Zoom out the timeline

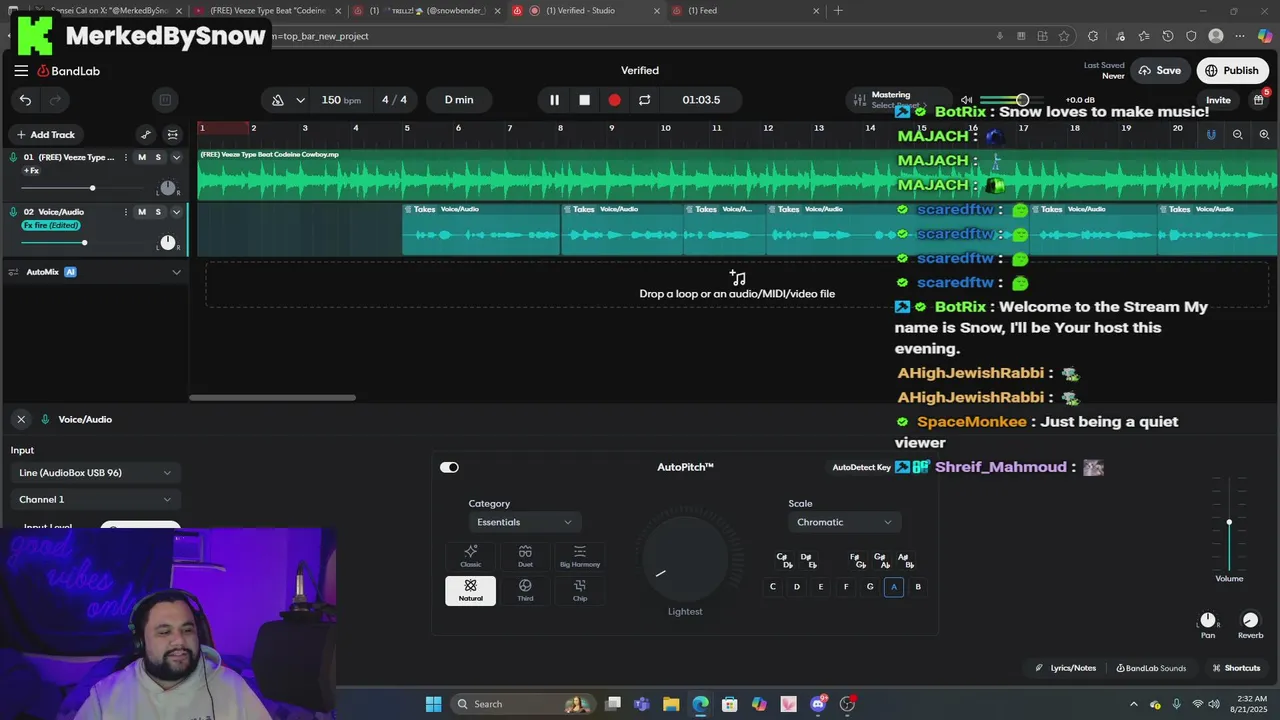(x=1238, y=134)
